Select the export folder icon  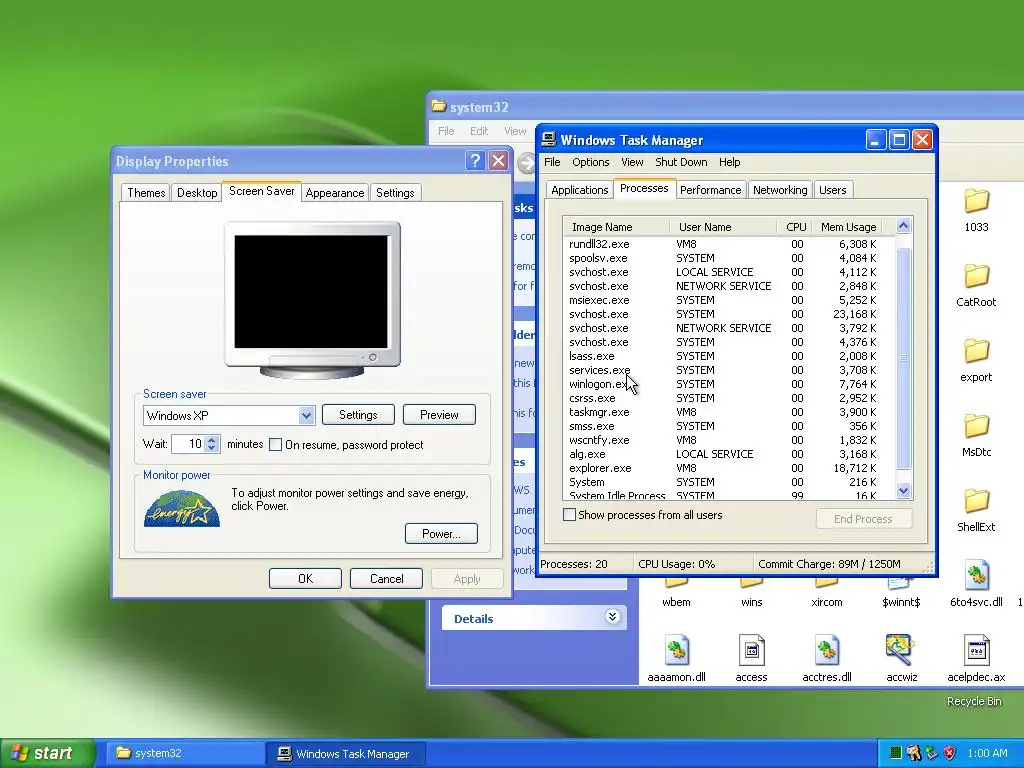(976, 351)
